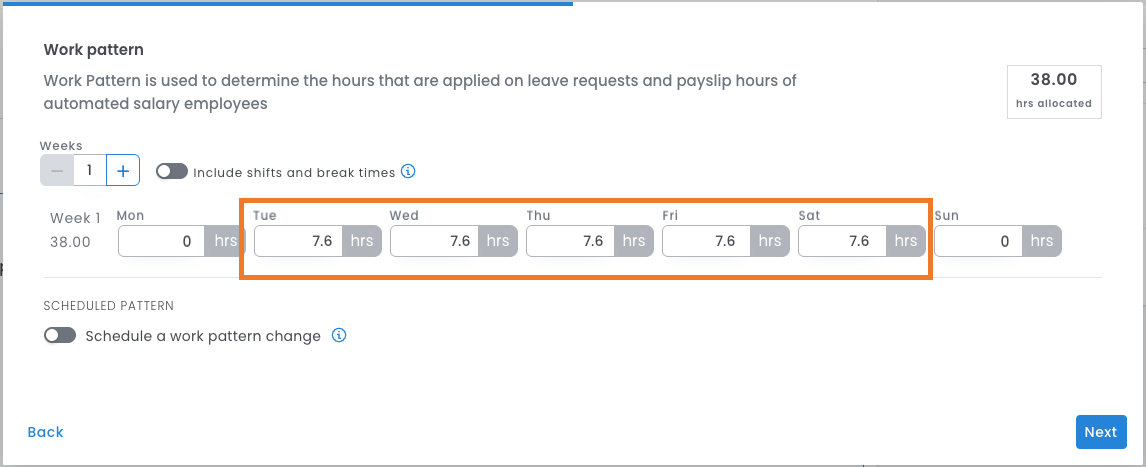1146x467 pixels.
Task: Decrease weeks with the minus button
Action: pos(57,171)
